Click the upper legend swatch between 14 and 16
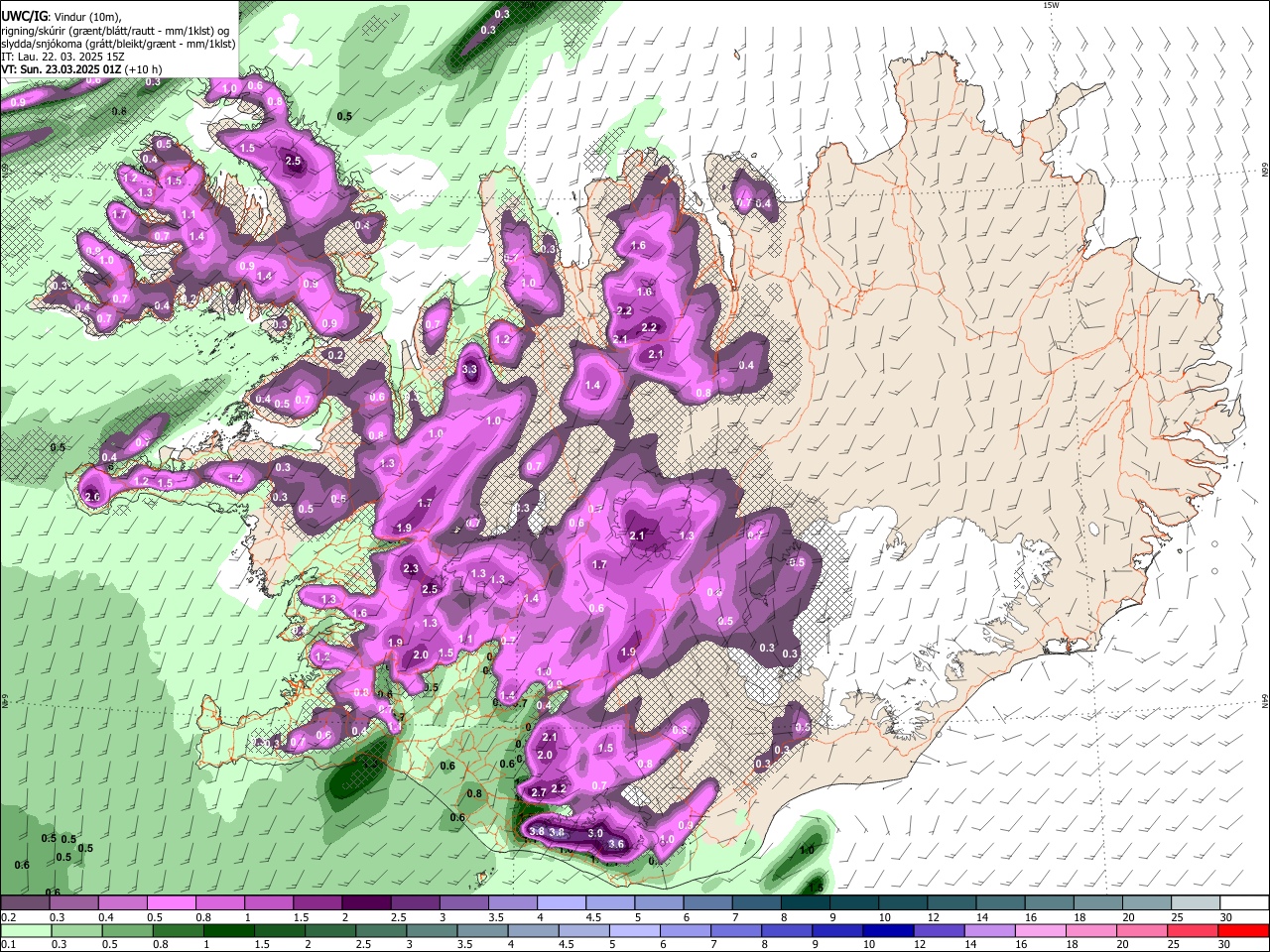Screen dimensions: 1270x952 pyautogui.click(x=1000, y=903)
